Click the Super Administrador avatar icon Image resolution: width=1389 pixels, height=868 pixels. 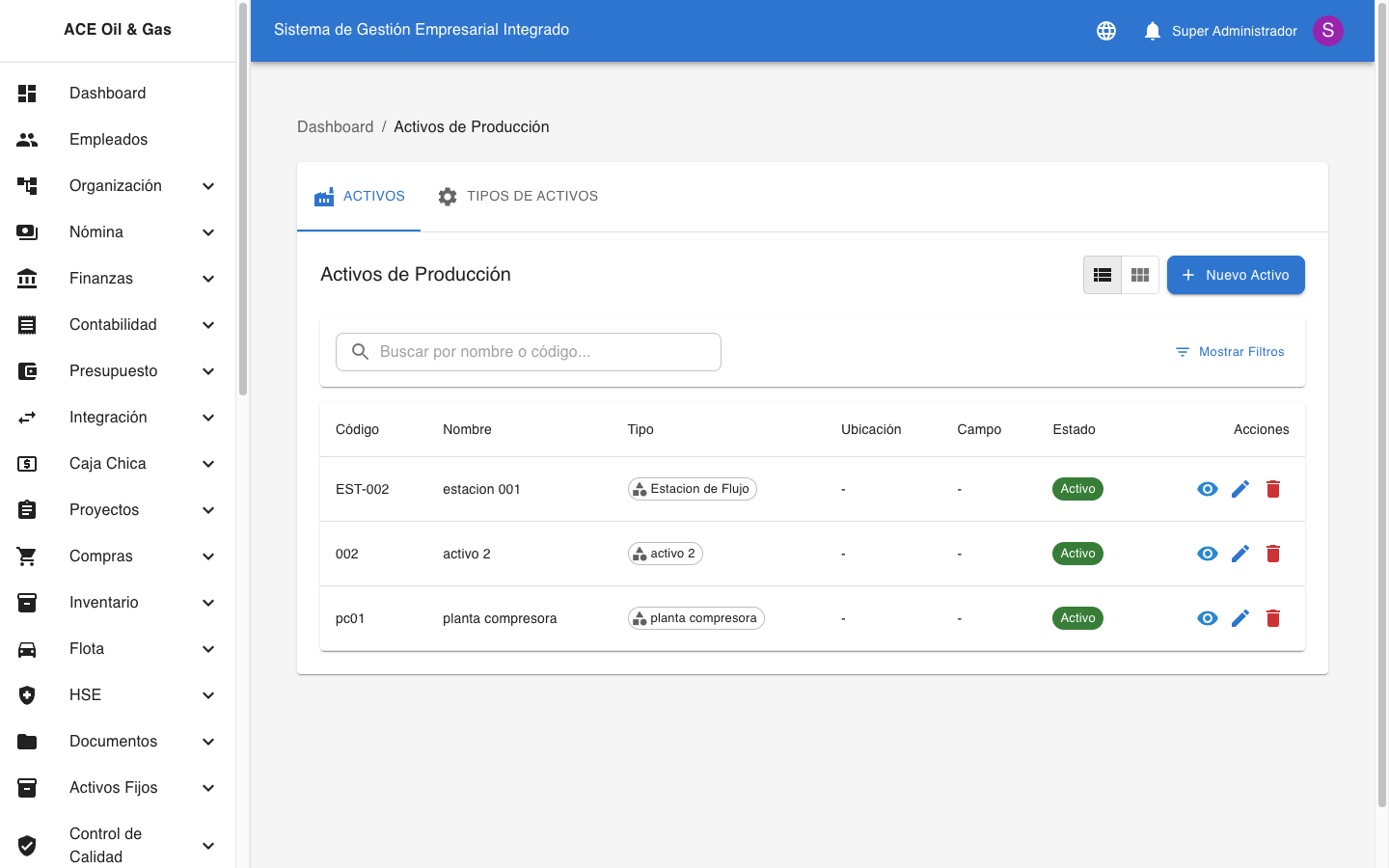pos(1328,30)
